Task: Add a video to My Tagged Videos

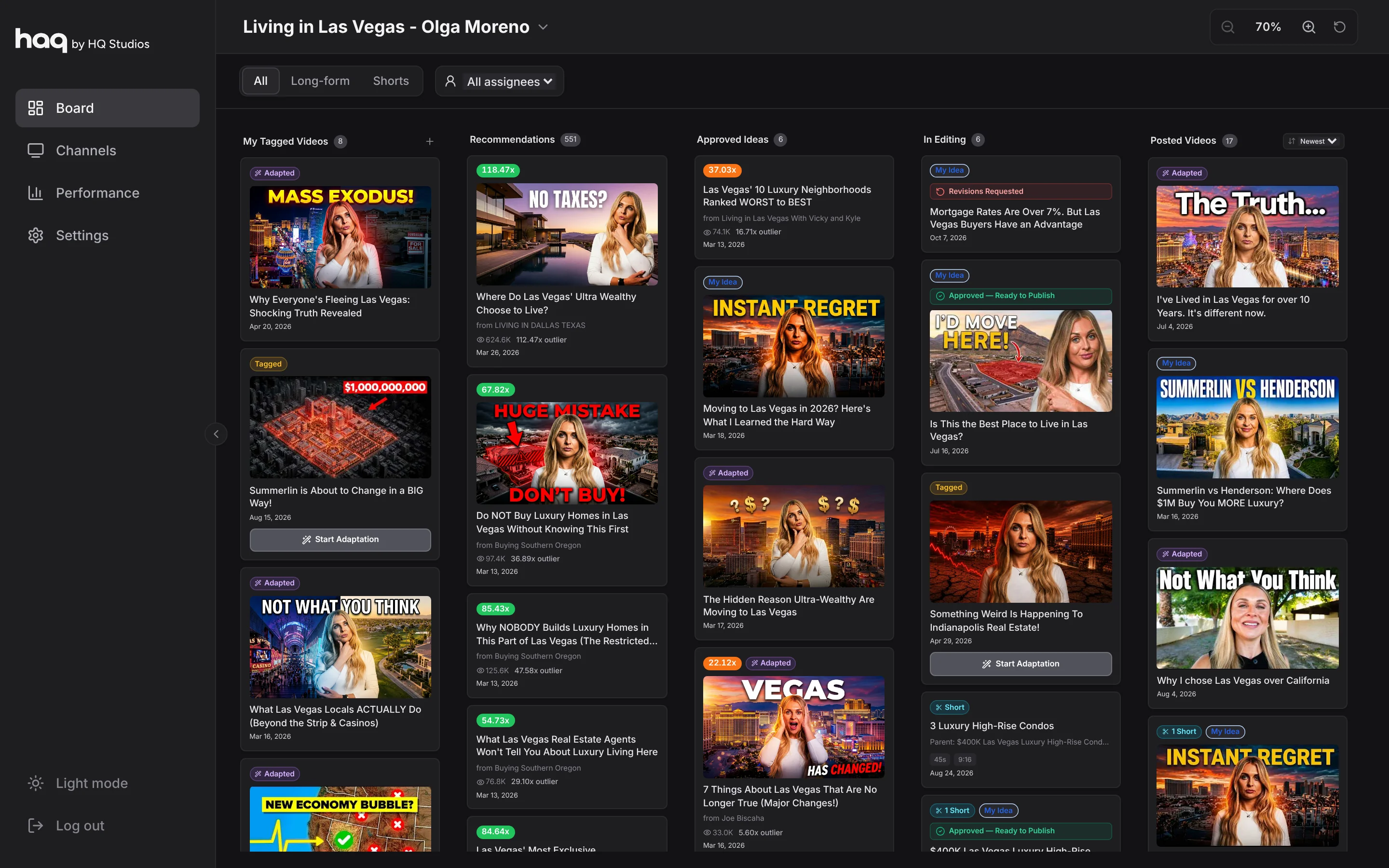Action: [429, 141]
